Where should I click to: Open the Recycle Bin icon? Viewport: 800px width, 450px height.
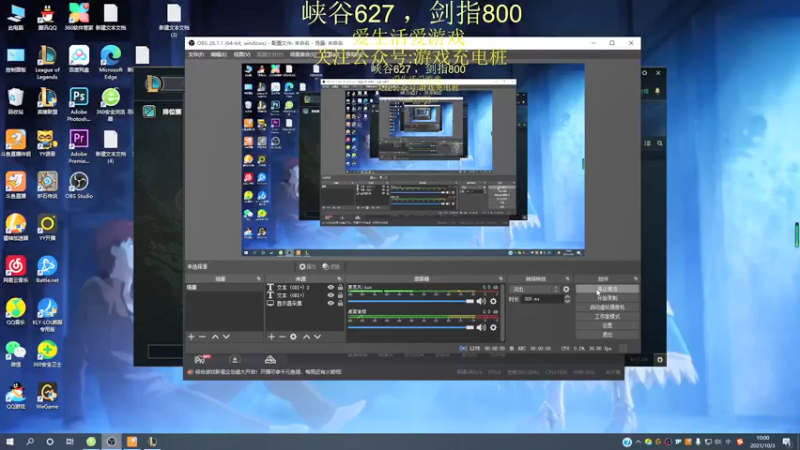tap(15, 101)
